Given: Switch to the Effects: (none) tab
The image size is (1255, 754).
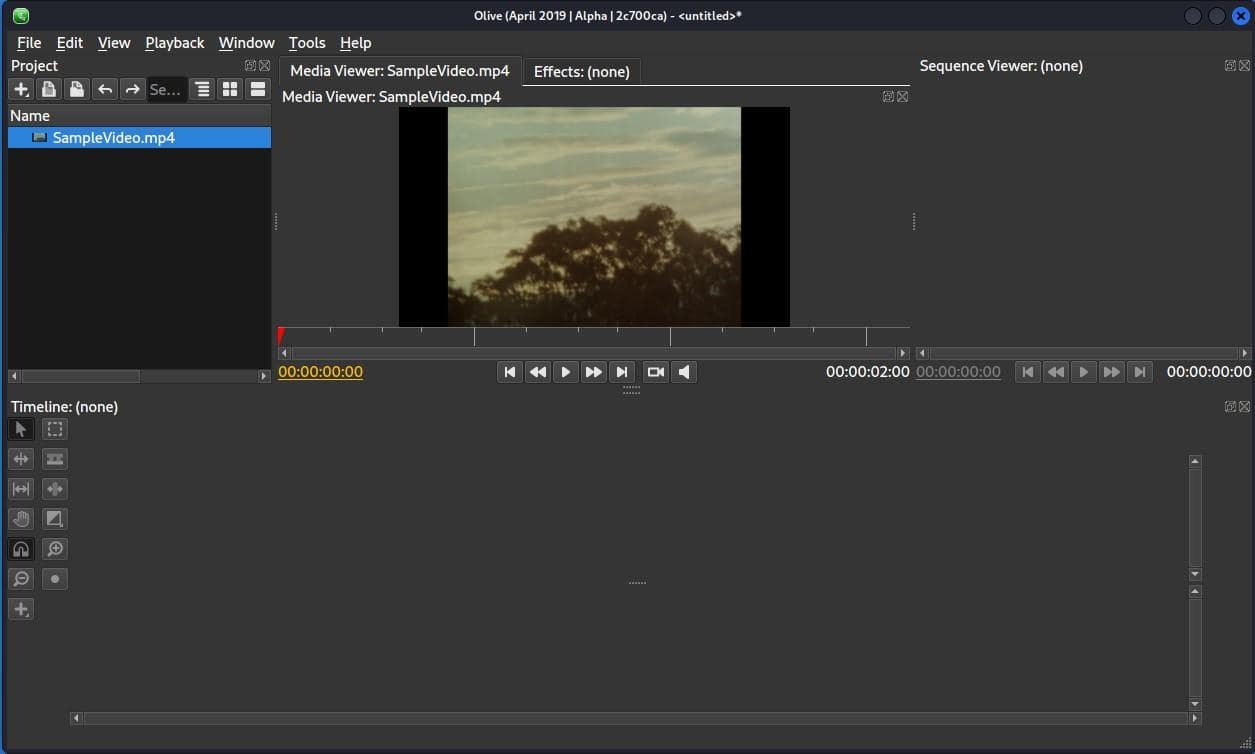Looking at the screenshot, I should (582, 72).
